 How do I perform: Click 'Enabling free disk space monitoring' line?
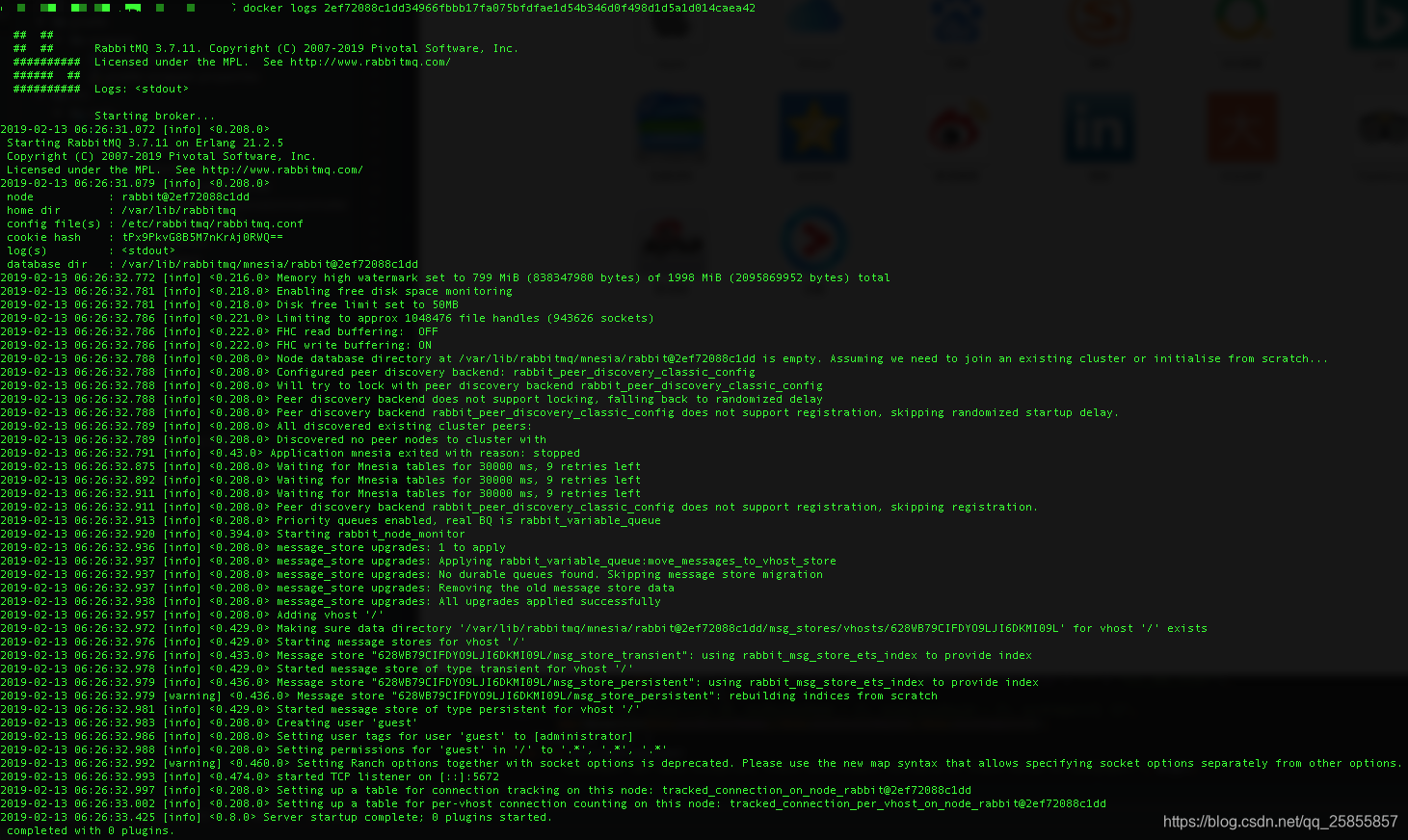pyautogui.click(x=256, y=291)
